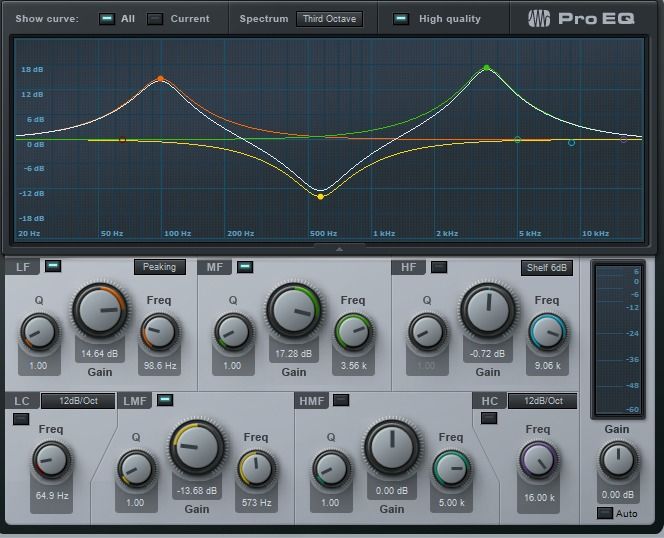Click the HMF frequency value 5.00 k
The image size is (664, 538).
[451, 502]
